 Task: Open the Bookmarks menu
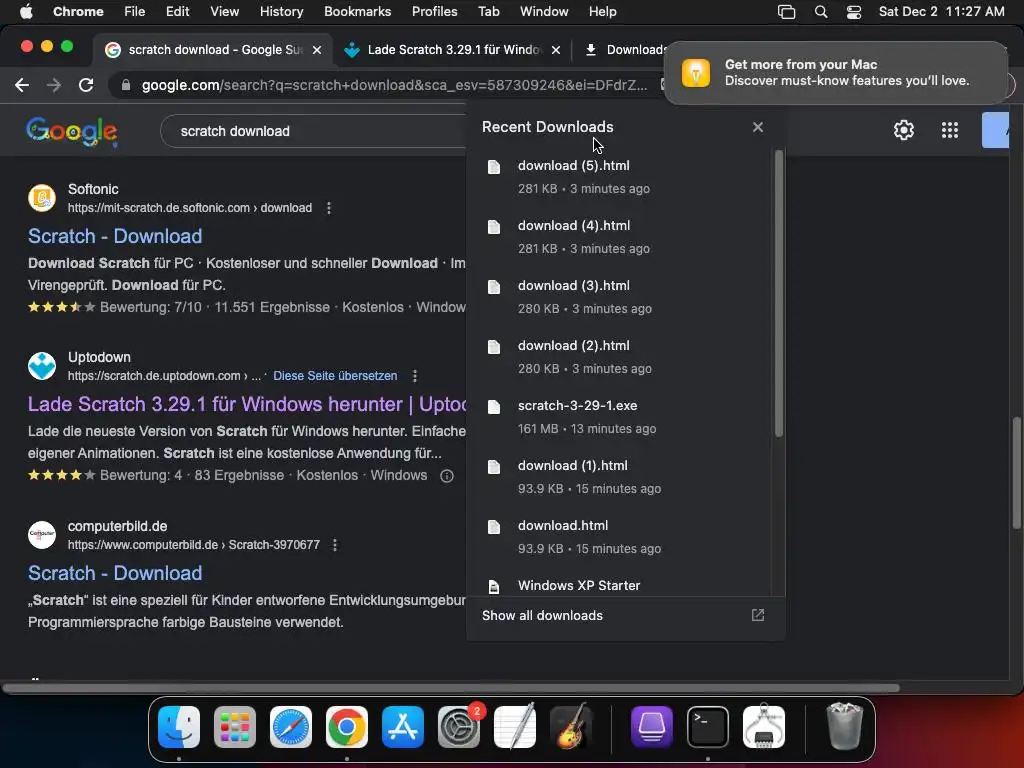point(357,12)
